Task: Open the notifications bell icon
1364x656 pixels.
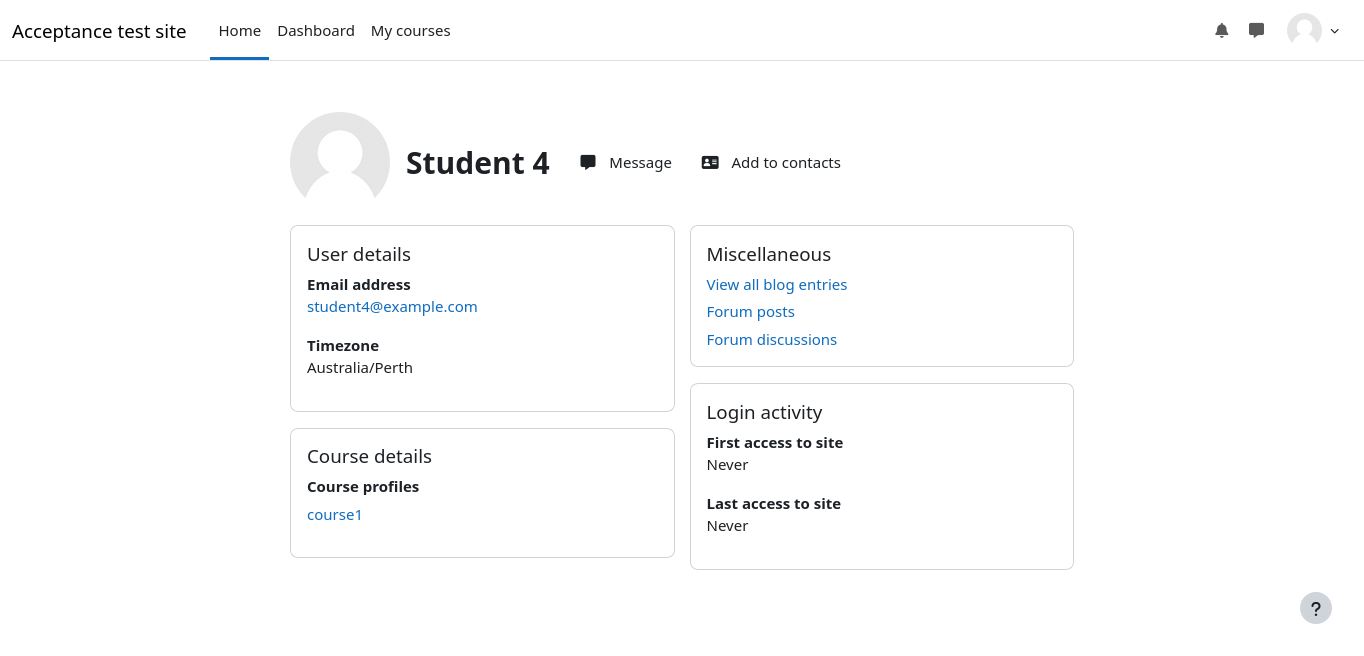Action: coord(1221,30)
